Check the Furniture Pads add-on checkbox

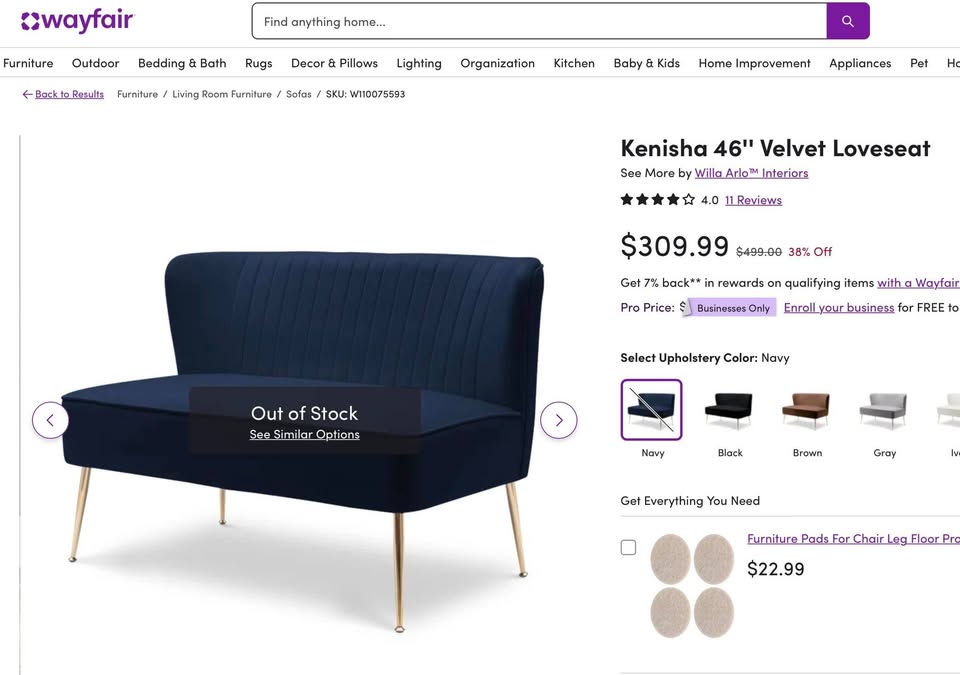coord(628,547)
